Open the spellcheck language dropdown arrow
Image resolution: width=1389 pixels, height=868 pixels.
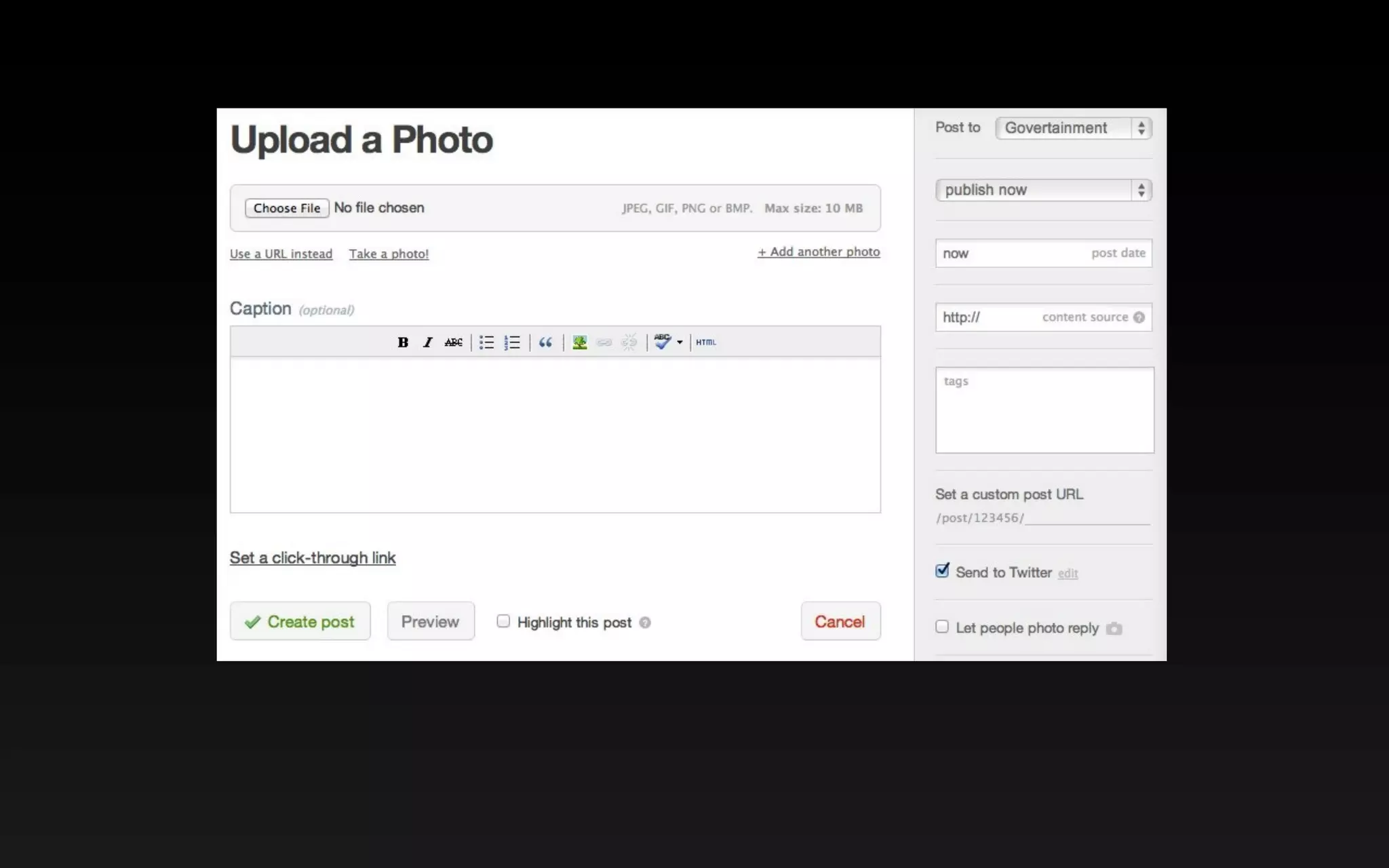680,342
